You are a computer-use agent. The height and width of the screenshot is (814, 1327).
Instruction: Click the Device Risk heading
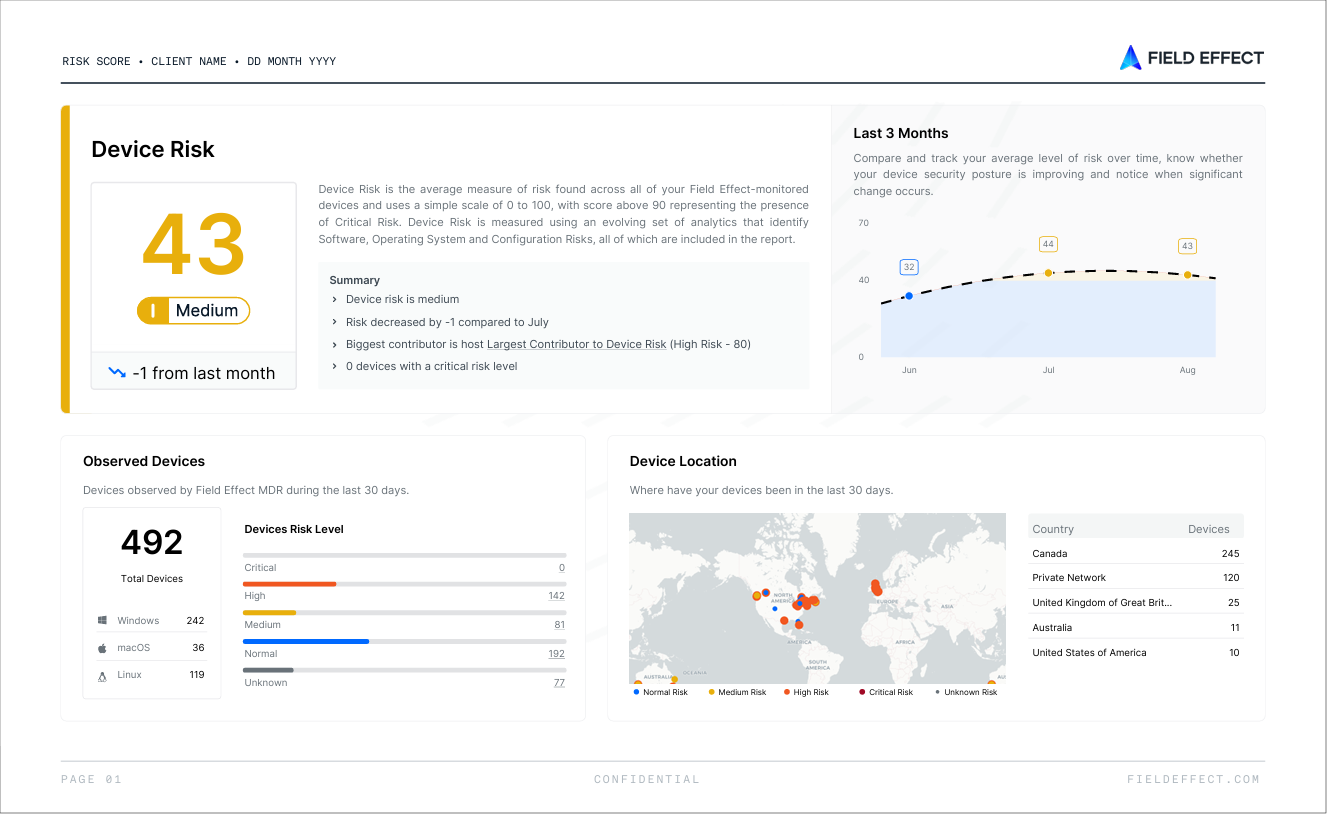[153, 149]
